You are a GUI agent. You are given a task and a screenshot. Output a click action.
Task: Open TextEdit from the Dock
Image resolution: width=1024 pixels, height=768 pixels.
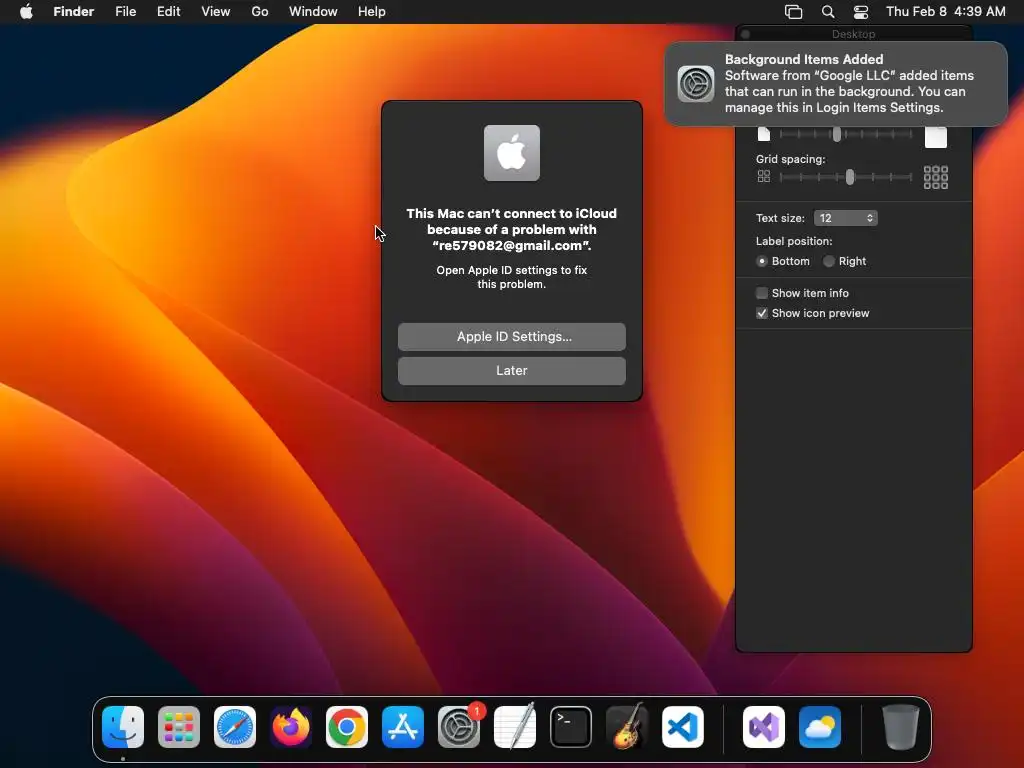tap(515, 727)
